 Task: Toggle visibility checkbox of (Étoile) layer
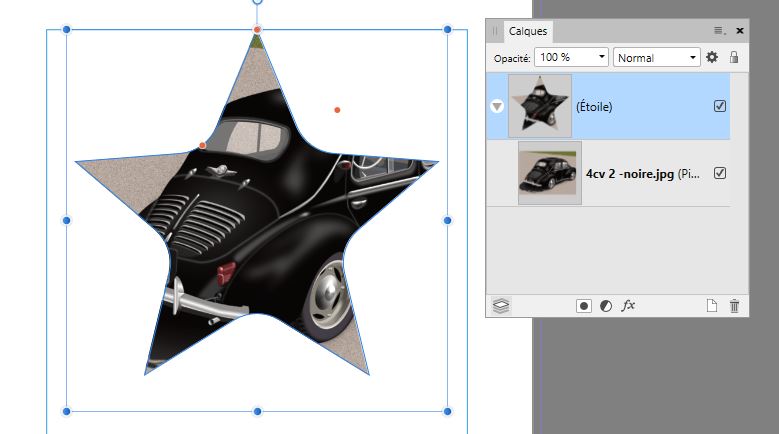click(720, 106)
